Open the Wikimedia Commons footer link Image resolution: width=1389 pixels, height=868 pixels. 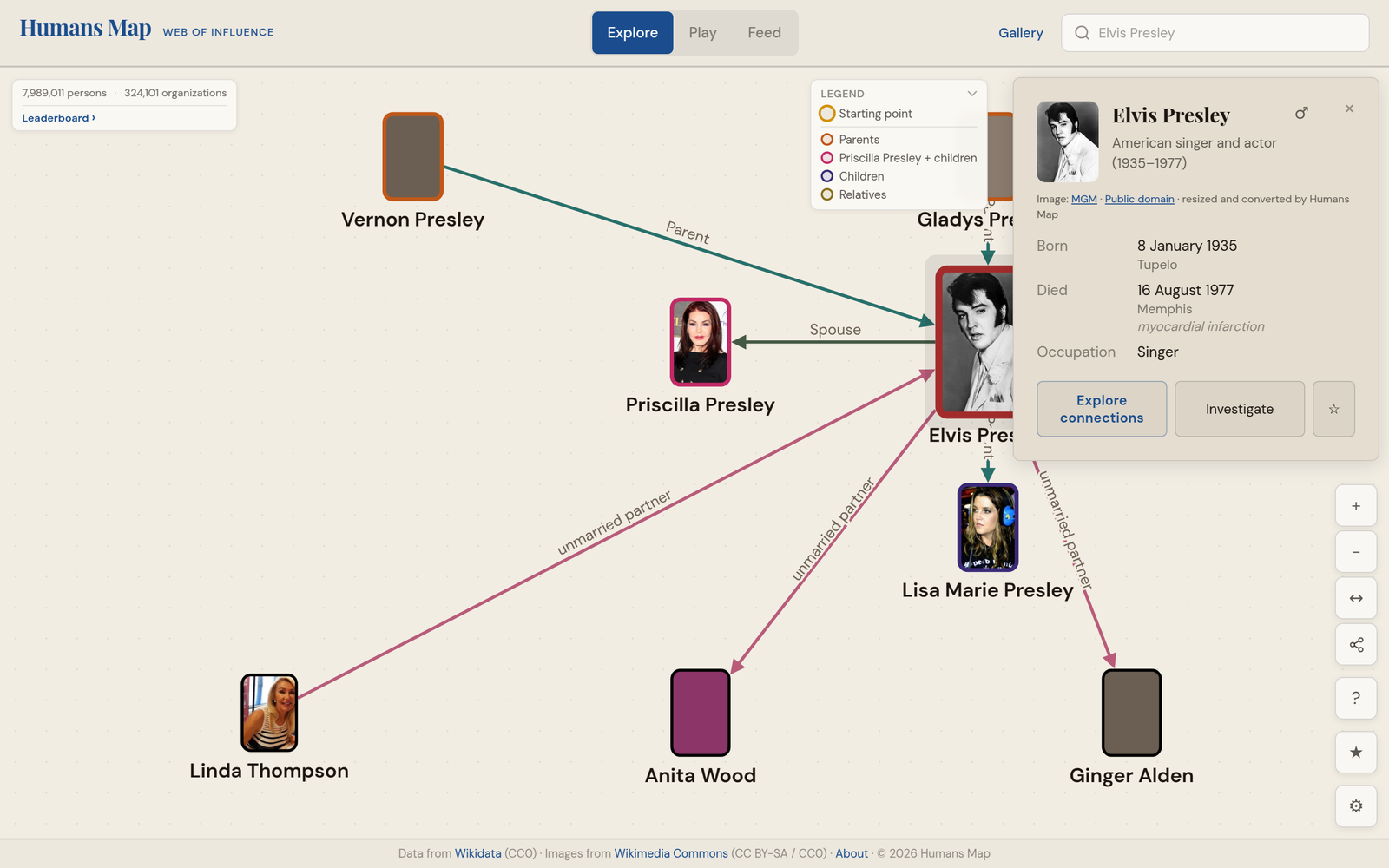[671, 853]
